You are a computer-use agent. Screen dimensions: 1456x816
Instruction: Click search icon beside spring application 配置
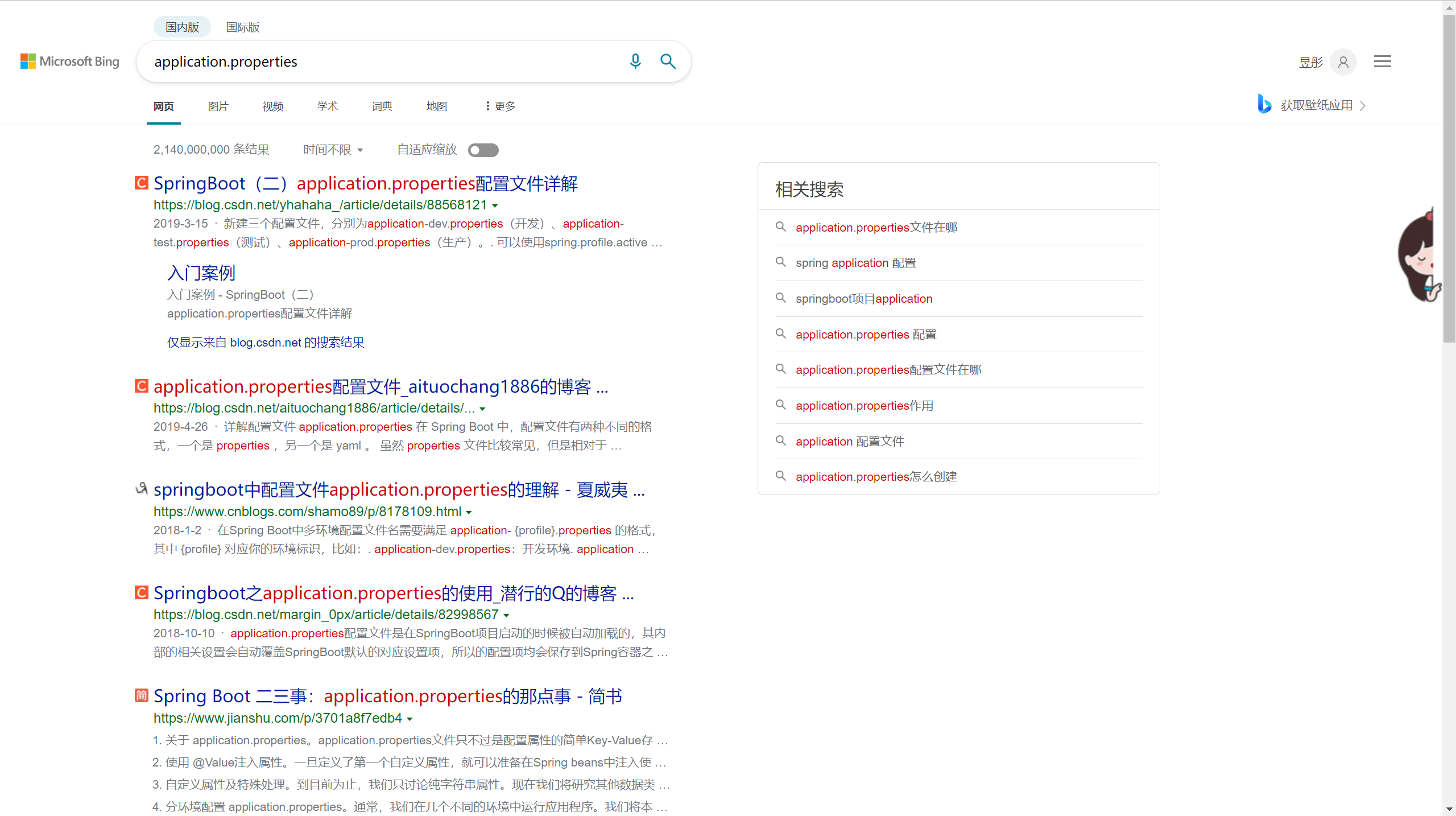pos(781,262)
